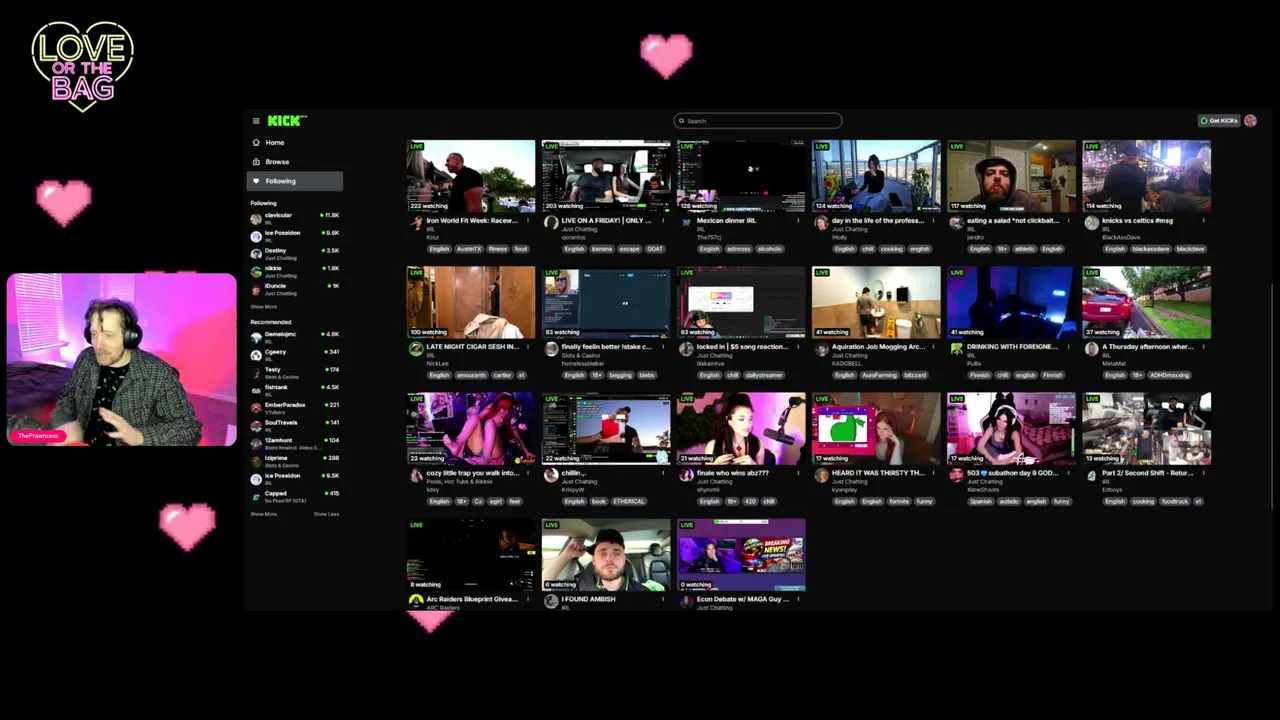Viewport: 1280px width, 720px height.
Task: Click Destiny's avatar in Following list
Action: (x=256, y=252)
